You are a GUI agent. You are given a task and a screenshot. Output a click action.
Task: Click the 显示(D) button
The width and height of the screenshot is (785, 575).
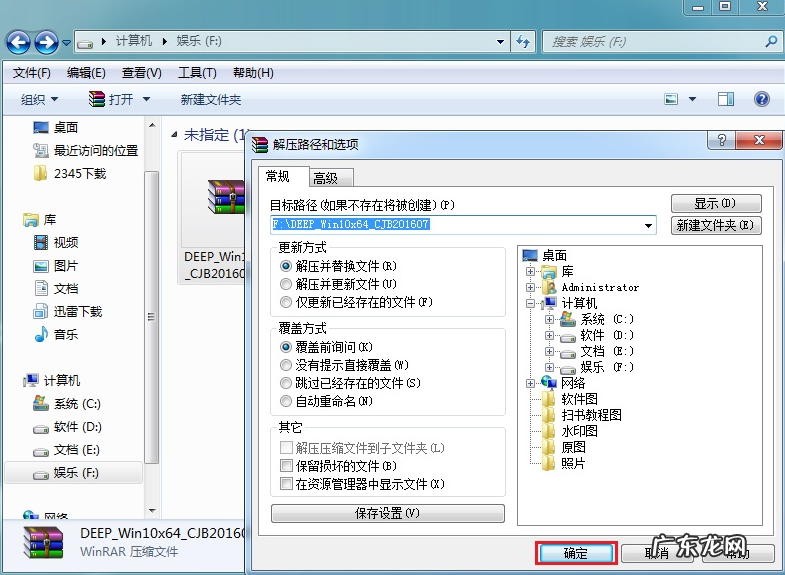716,203
